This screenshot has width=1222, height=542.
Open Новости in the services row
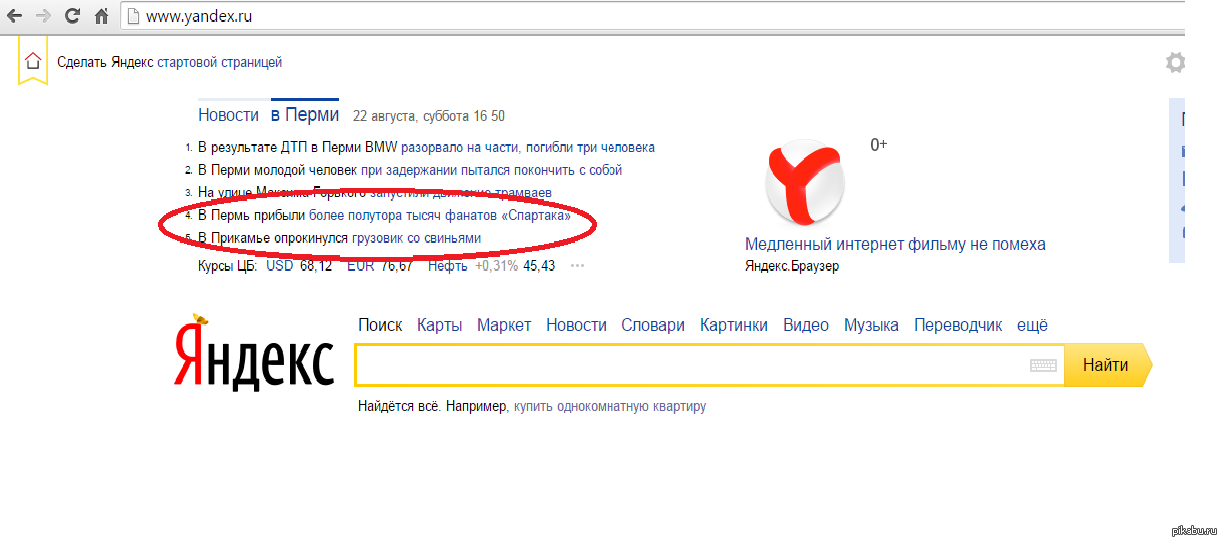point(576,325)
